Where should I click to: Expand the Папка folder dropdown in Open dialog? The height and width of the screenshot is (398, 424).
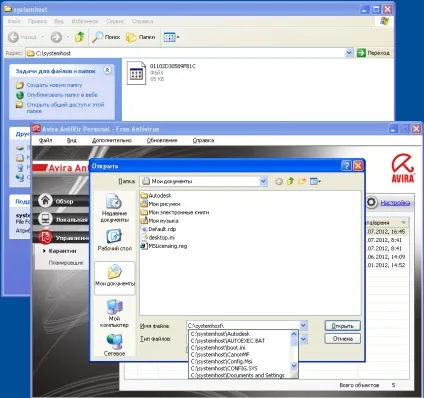click(x=263, y=181)
